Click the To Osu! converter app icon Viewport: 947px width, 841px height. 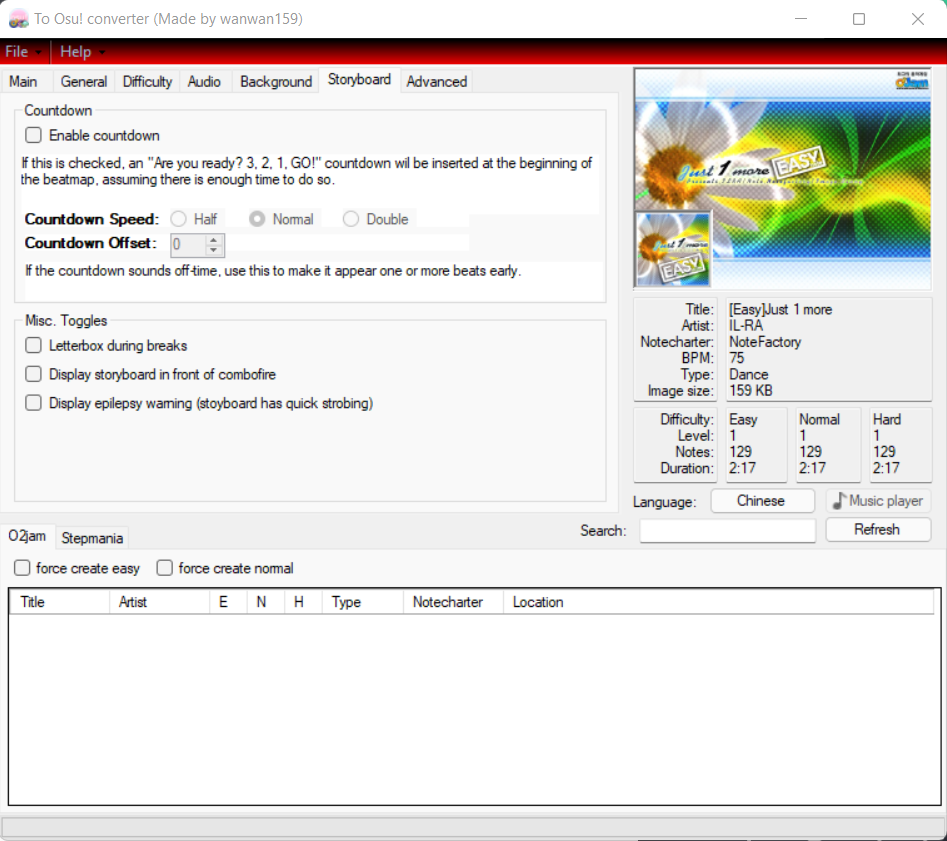pos(19,19)
